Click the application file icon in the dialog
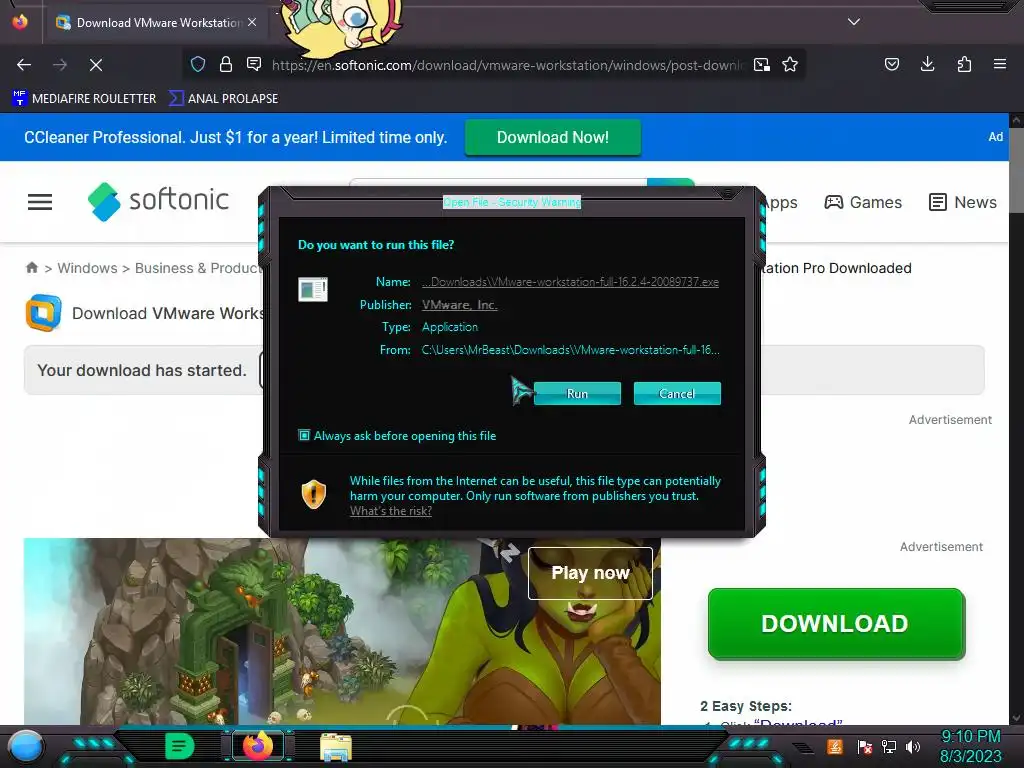The image size is (1024, 768). coord(313,289)
